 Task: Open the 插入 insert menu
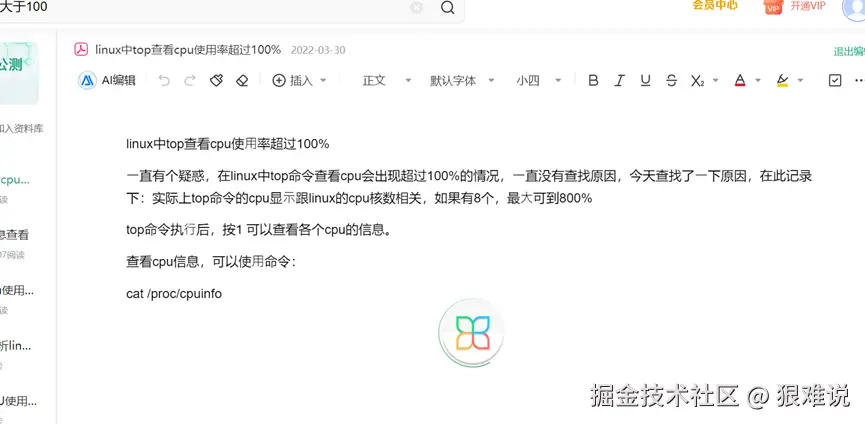[300, 80]
